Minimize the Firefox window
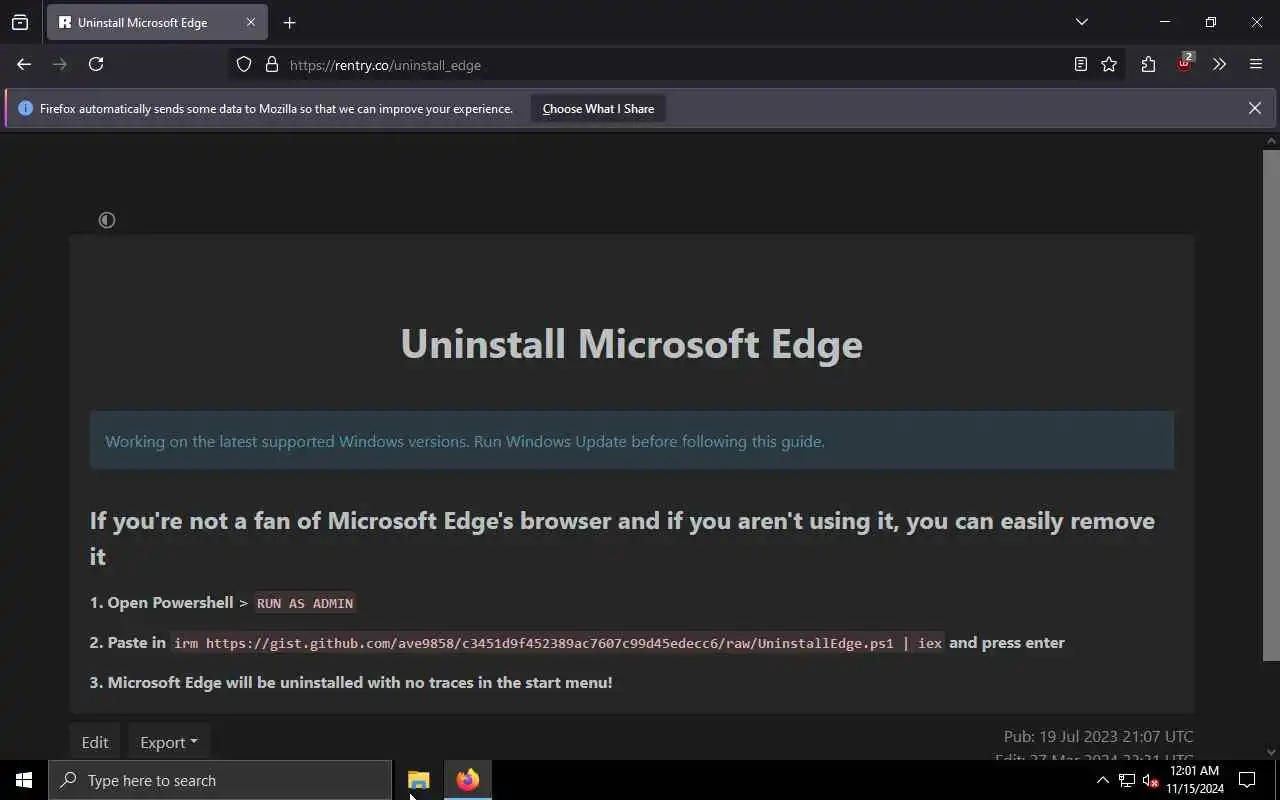1280x800 pixels. pyautogui.click(x=1165, y=22)
